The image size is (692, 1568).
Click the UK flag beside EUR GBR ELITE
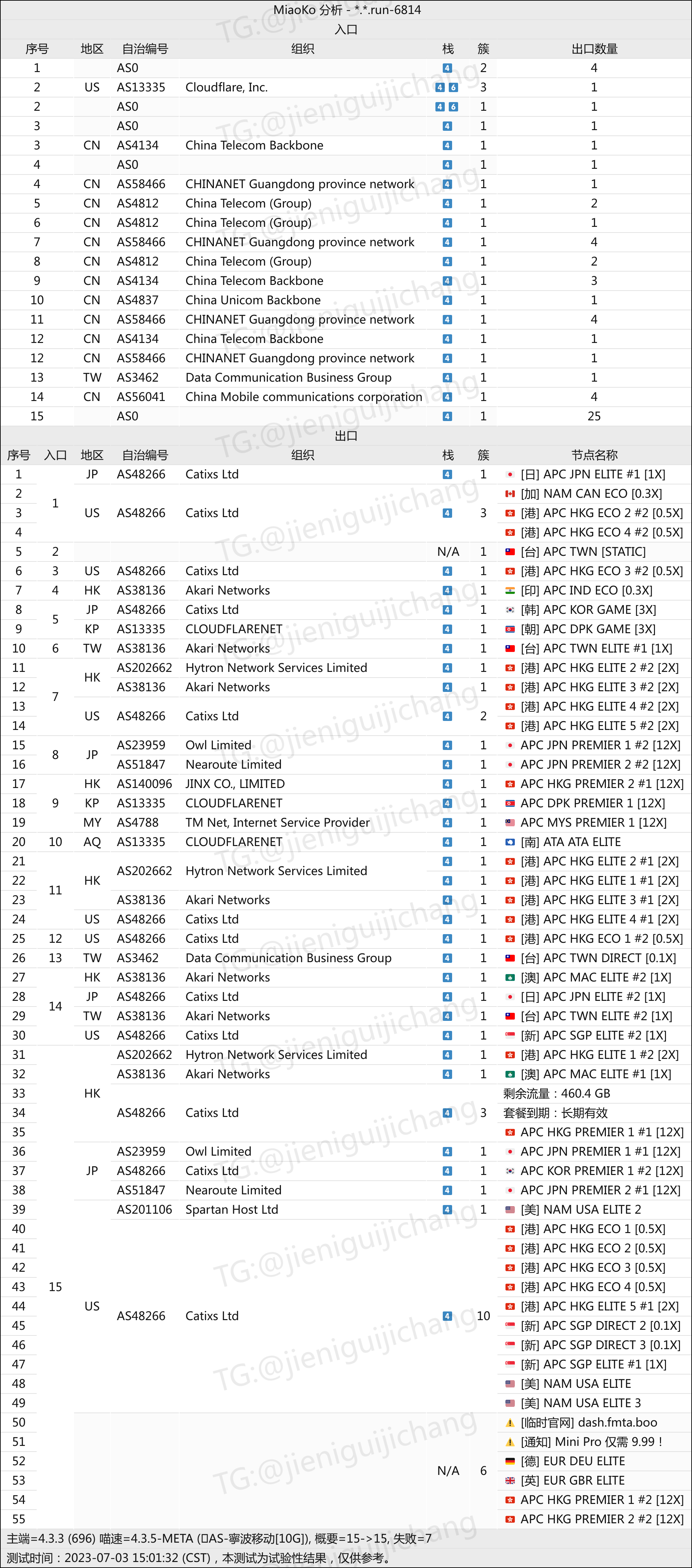tap(510, 1480)
